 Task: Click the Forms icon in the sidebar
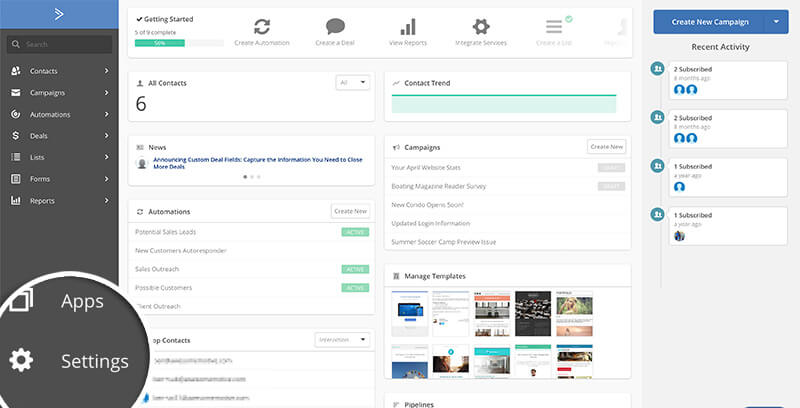pyautogui.click(x=16, y=178)
